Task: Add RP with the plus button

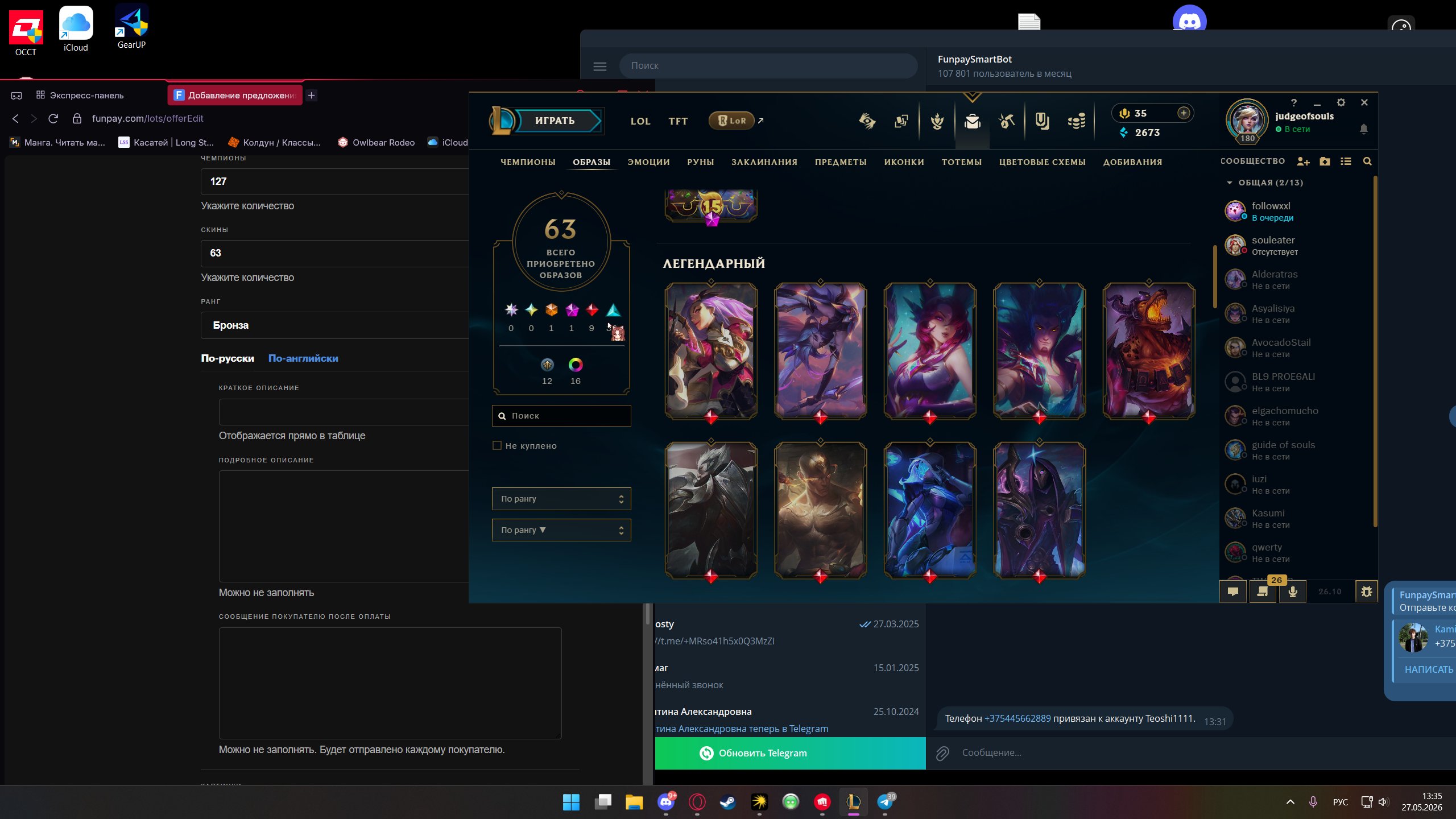Action: 1184,113
